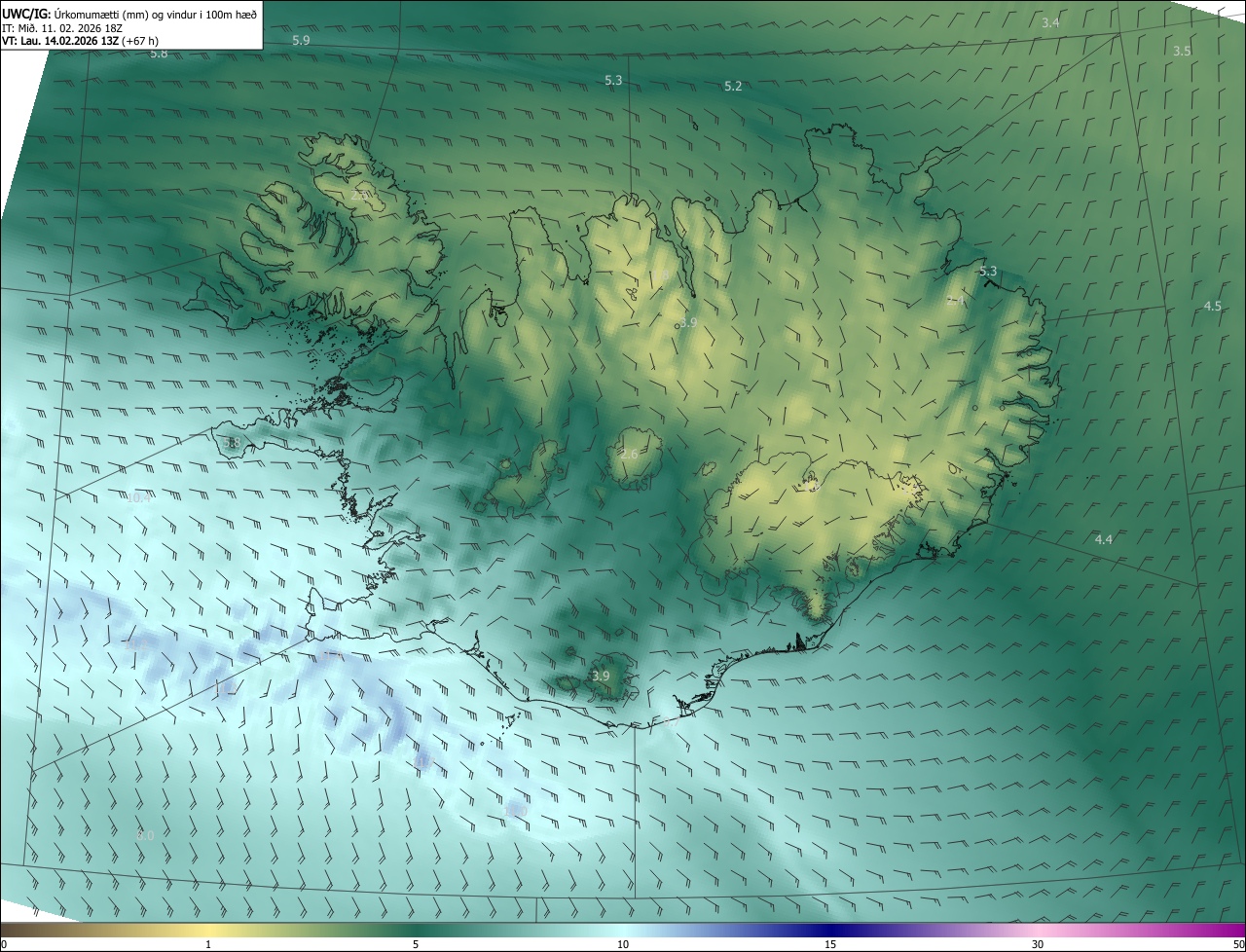The width and height of the screenshot is (1246, 952).
Task: Click the color scale tick label "50"
Action: pyautogui.click(x=1238, y=944)
